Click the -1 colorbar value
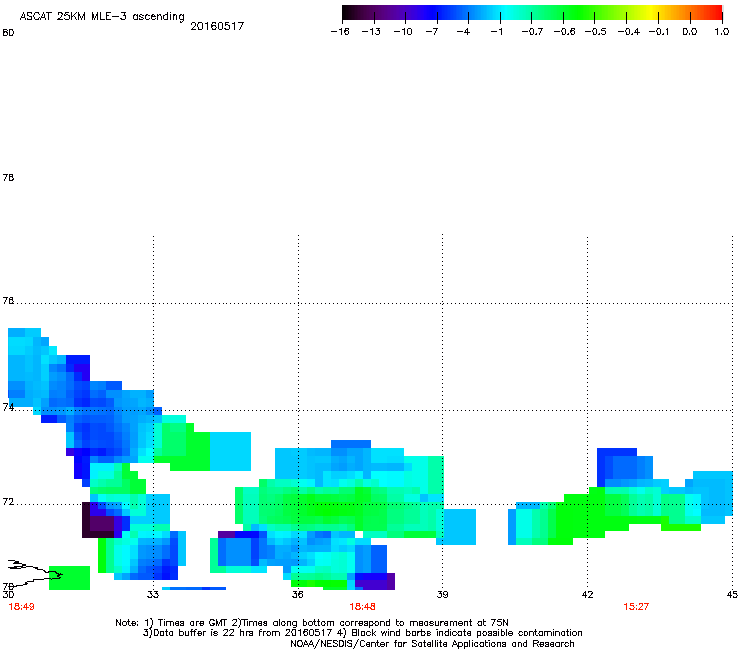The width and height of the screenshot is (740, 650). [x=496, y=32]
